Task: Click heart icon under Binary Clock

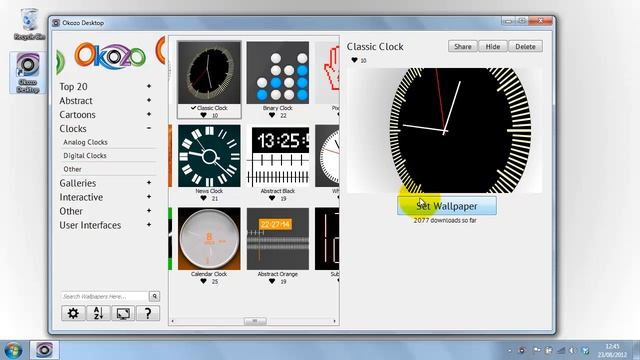Action: [x=272, y=116]
